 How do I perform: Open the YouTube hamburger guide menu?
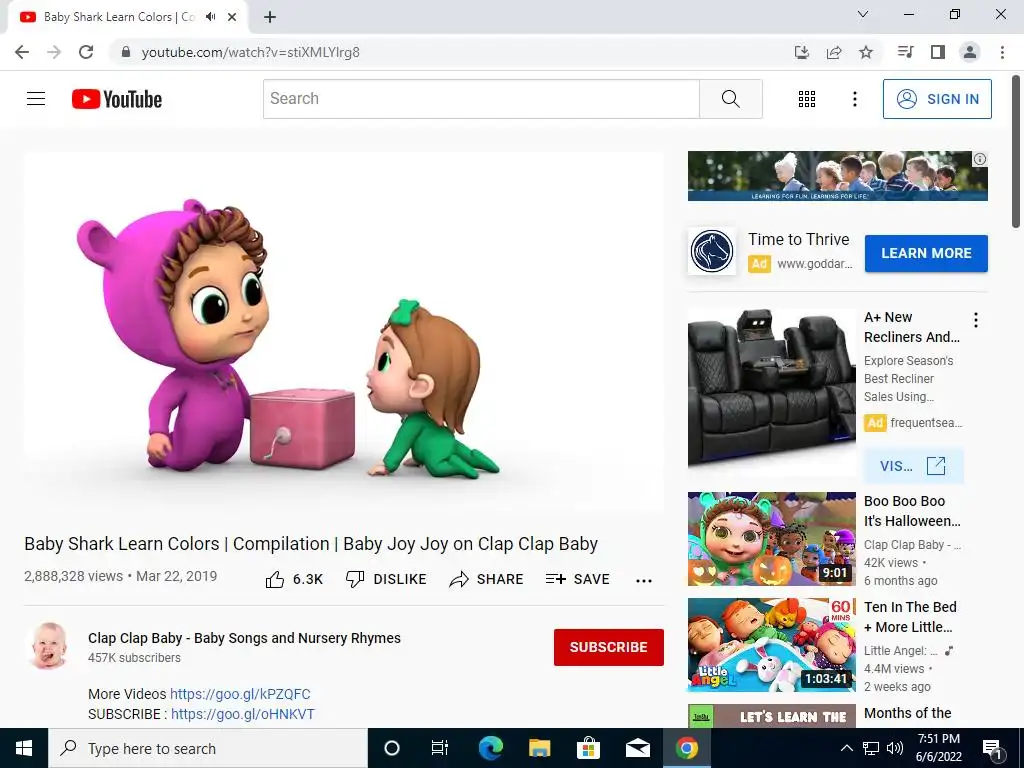[x=36, y=99]
